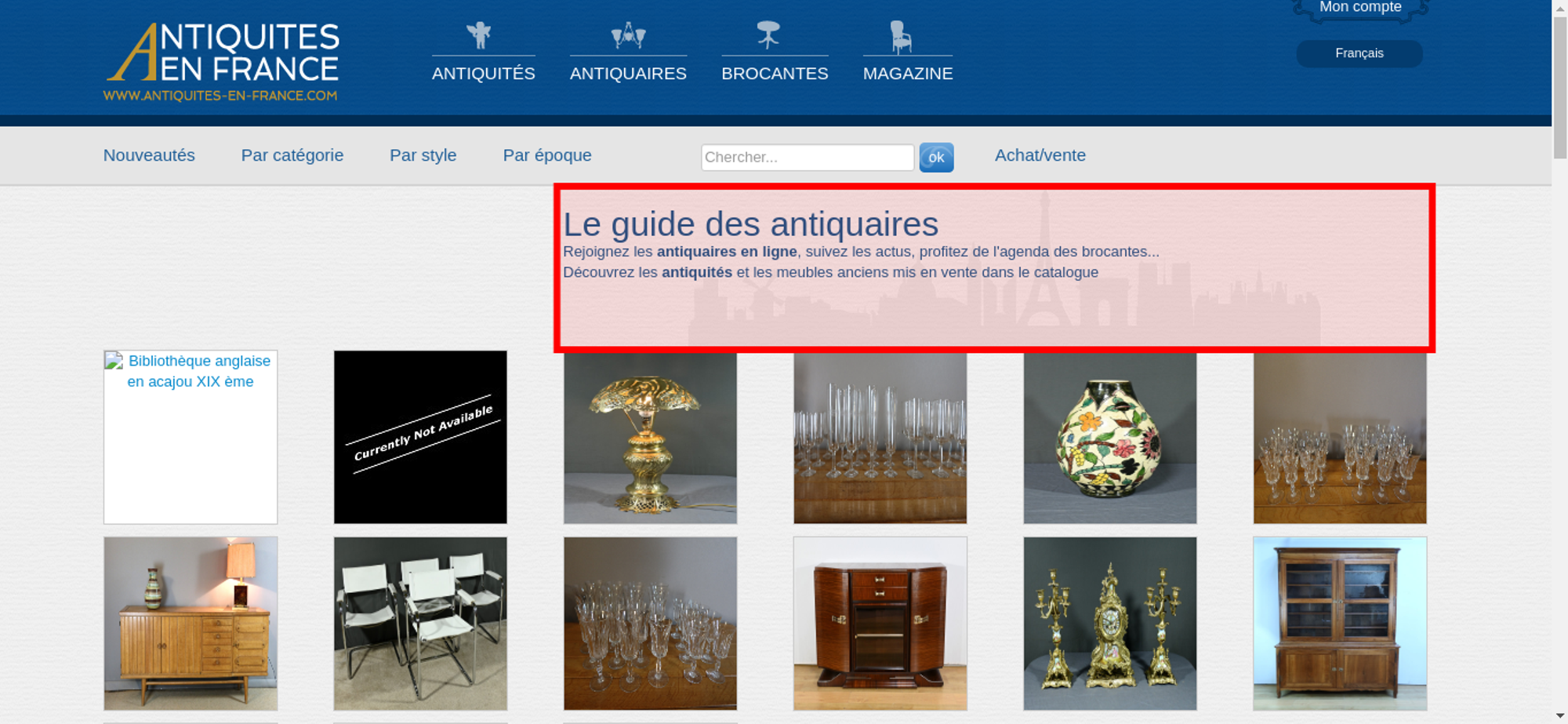This screenshot has width=1568, height=724.
Task: Click the ok search button
Action: click(936, 158)
